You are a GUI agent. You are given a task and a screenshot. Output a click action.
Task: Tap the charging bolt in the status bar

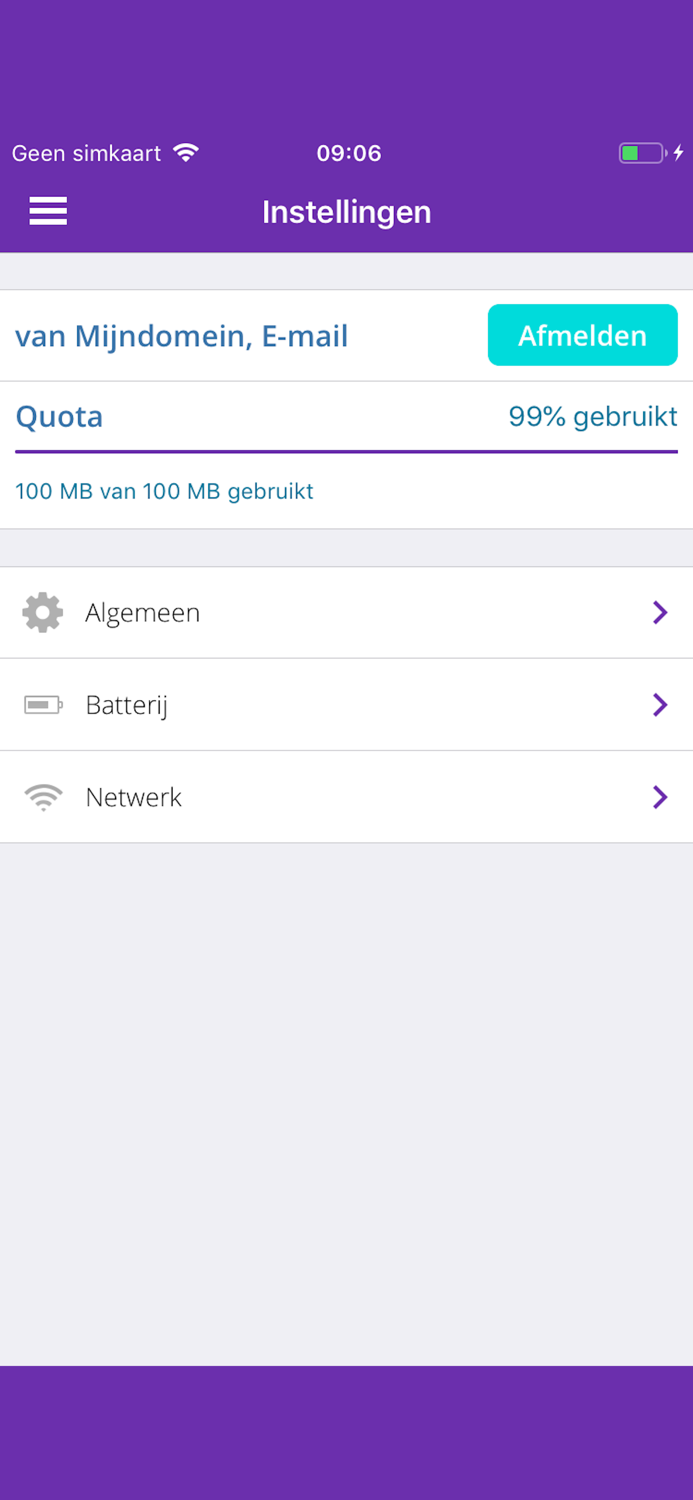coord(679,153)
